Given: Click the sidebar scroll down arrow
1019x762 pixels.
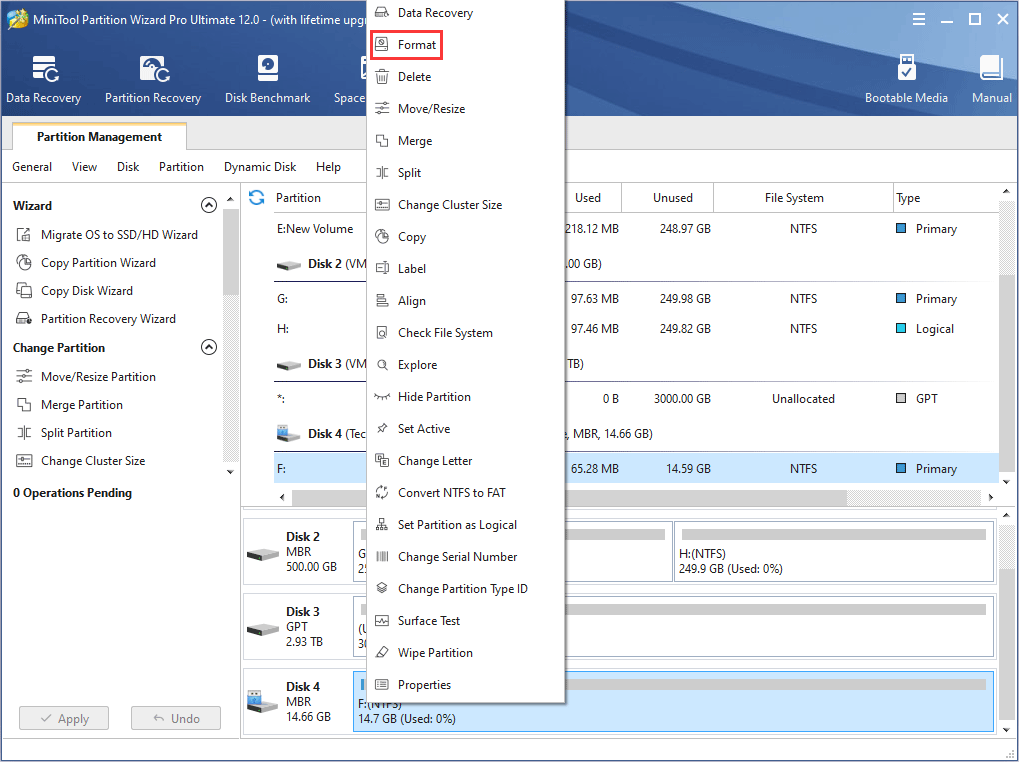Looking at the screenshot, I should coord(230,472).
